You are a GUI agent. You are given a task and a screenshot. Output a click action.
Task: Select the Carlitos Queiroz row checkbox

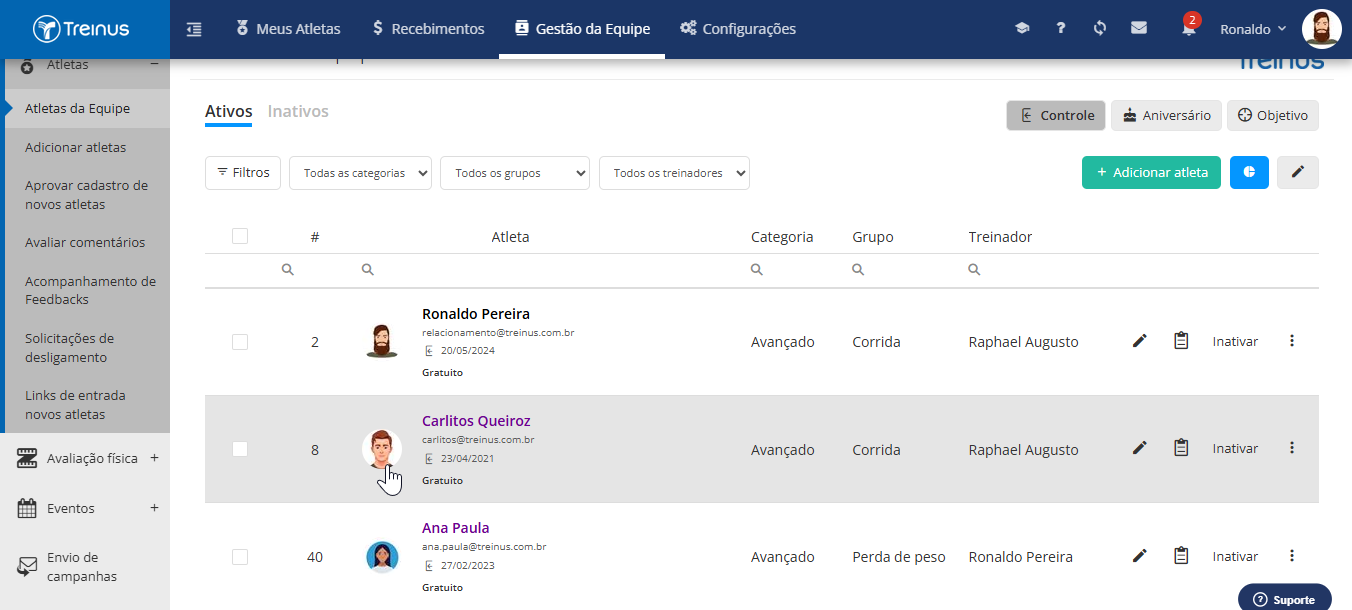(x=240, y=449)
